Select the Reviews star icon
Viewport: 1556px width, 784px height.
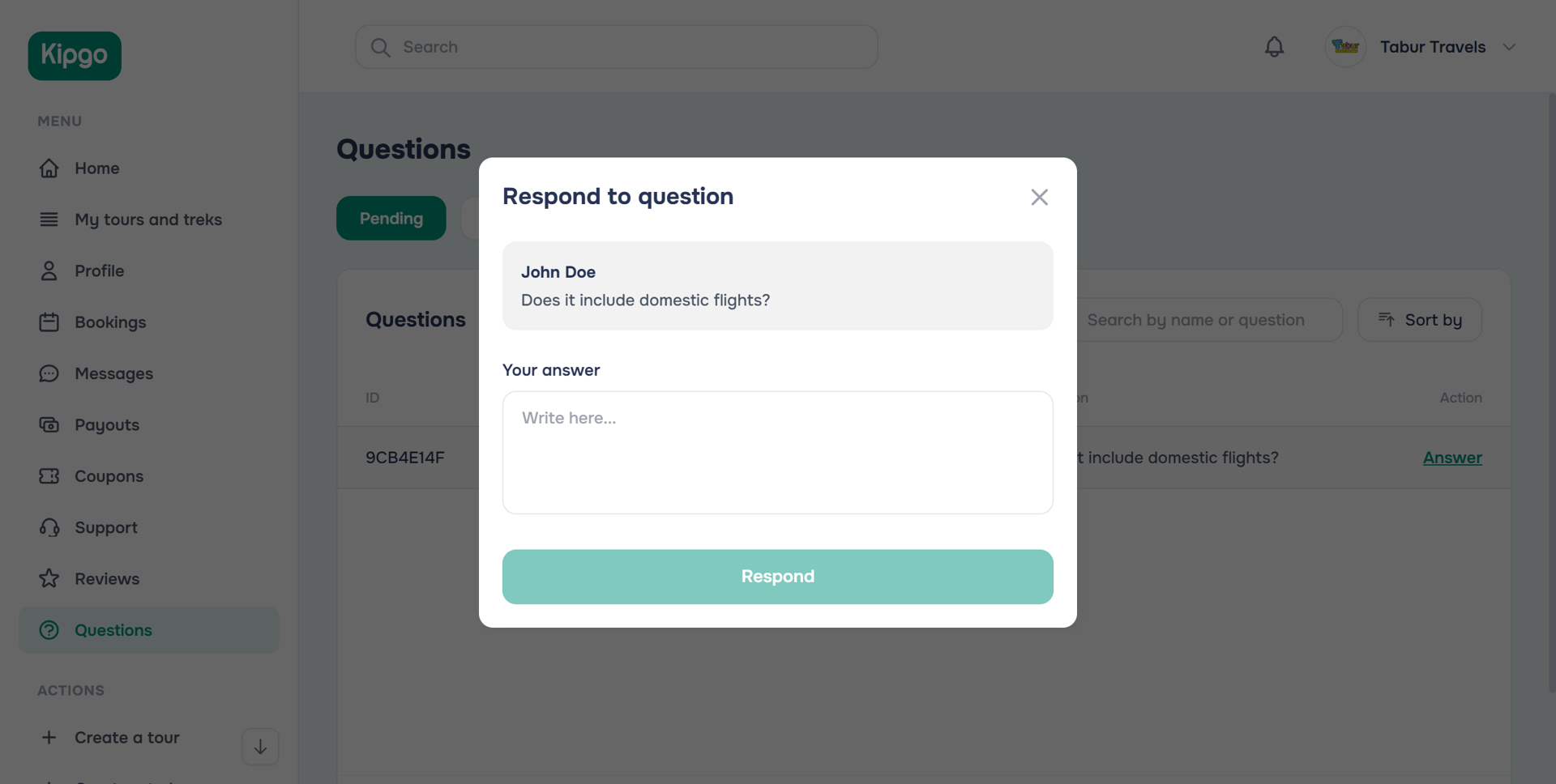(x=49, y=578)
